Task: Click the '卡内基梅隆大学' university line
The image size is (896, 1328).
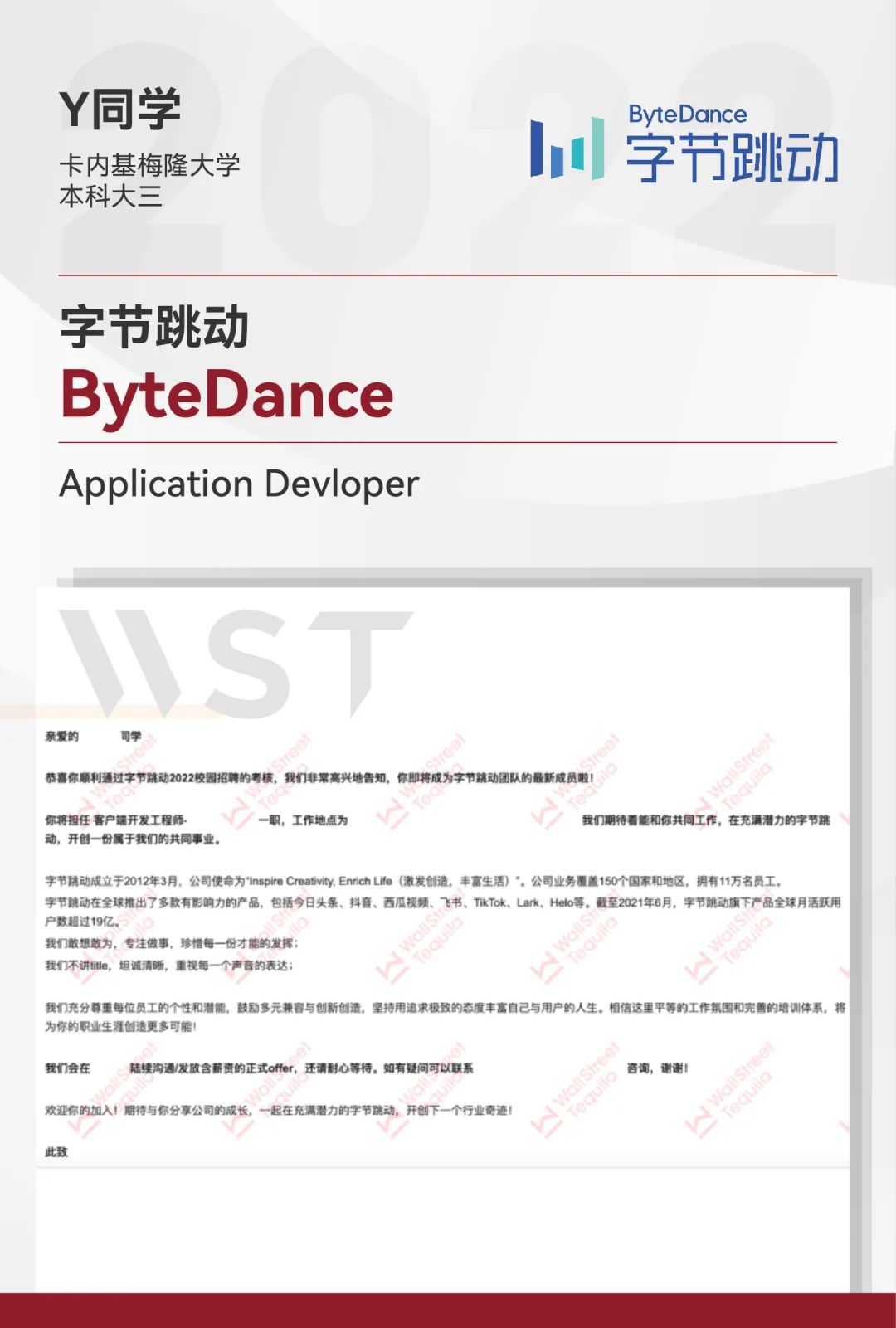Action: tap(149, 165)
